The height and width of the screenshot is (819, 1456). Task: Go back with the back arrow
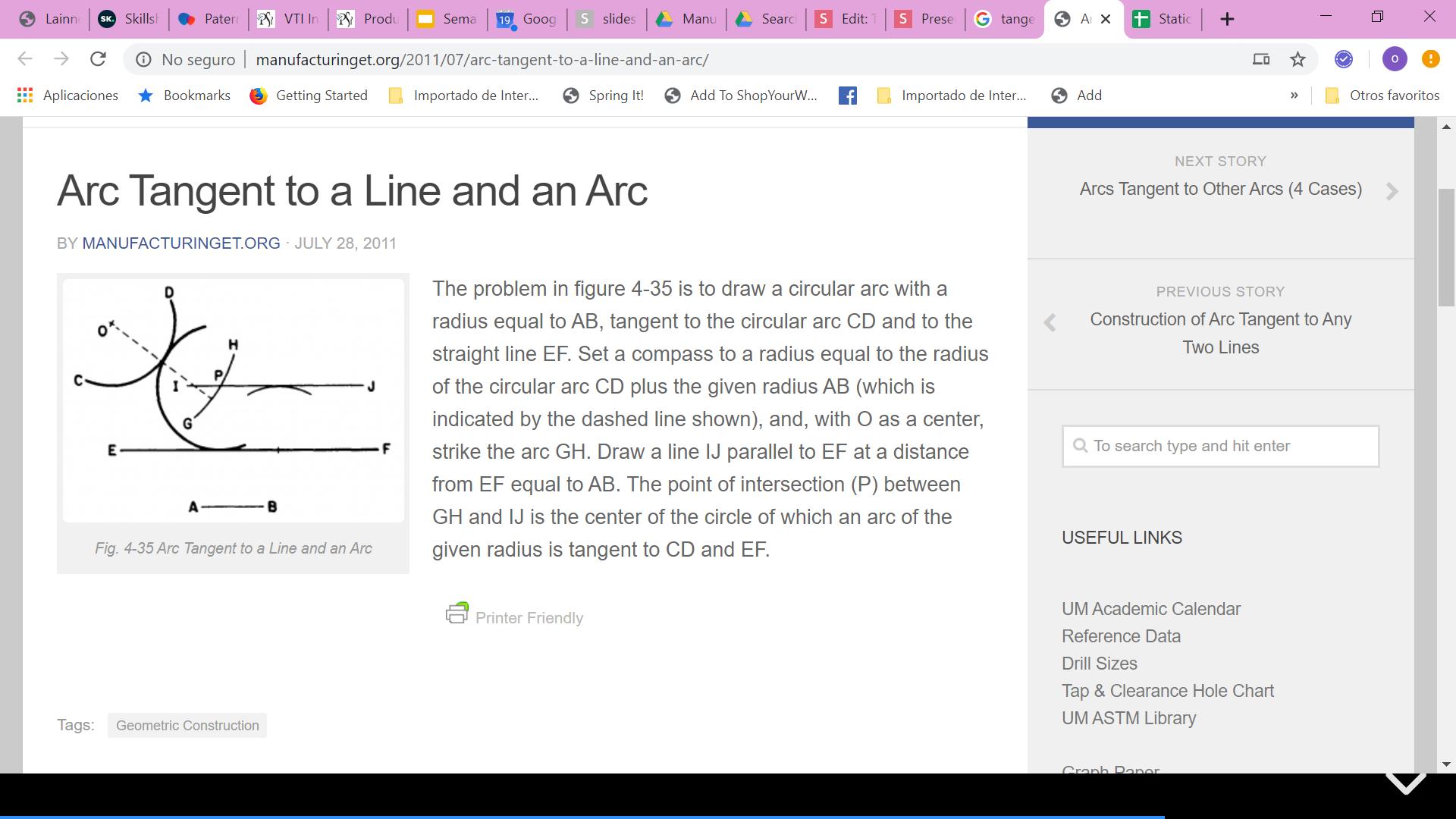[25, 59]
